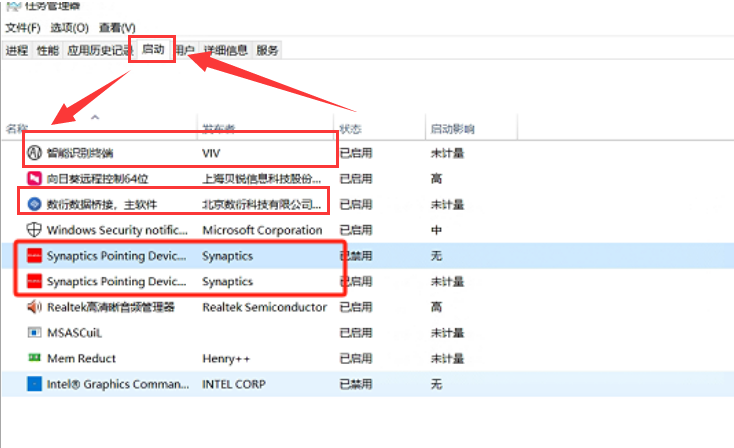
Task: Click 已启用 status in the Realtek row
Action: (x=356, y=307)
